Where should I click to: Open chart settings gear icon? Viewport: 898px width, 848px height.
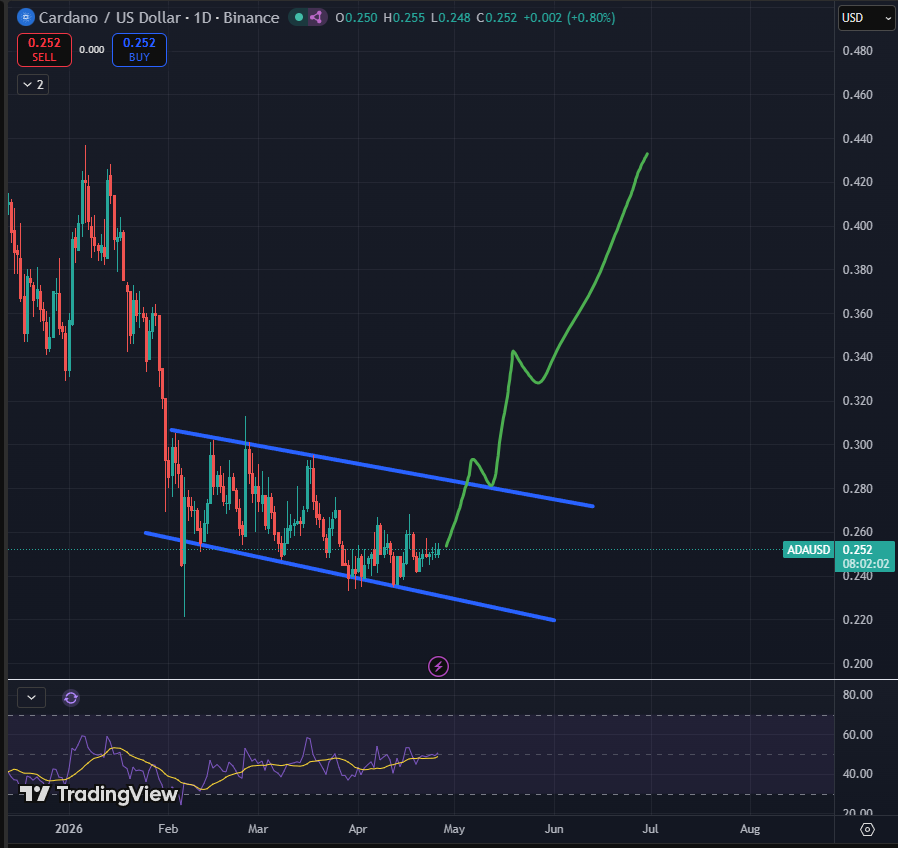(867, 829)
